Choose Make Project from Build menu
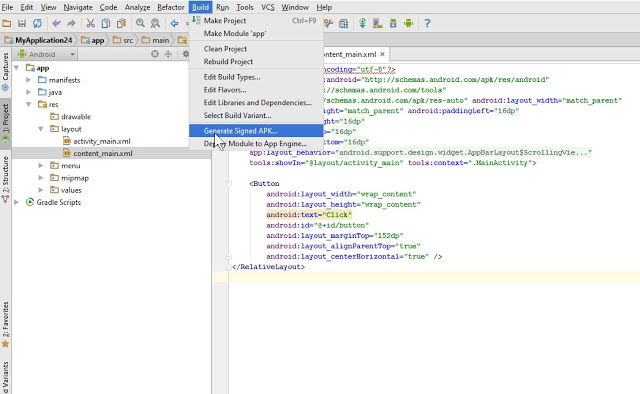This screenshot has width=640, height=394. point(256,20)
